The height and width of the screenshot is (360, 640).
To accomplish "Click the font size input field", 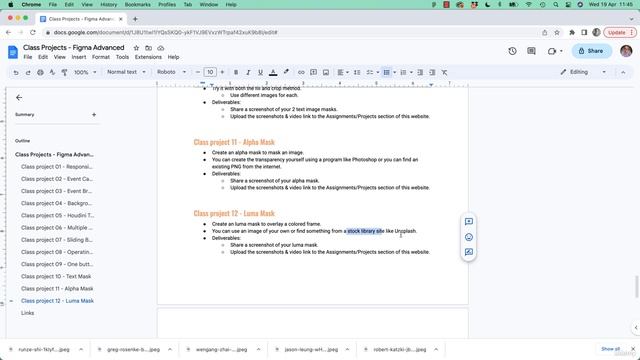I will [210, 72].
